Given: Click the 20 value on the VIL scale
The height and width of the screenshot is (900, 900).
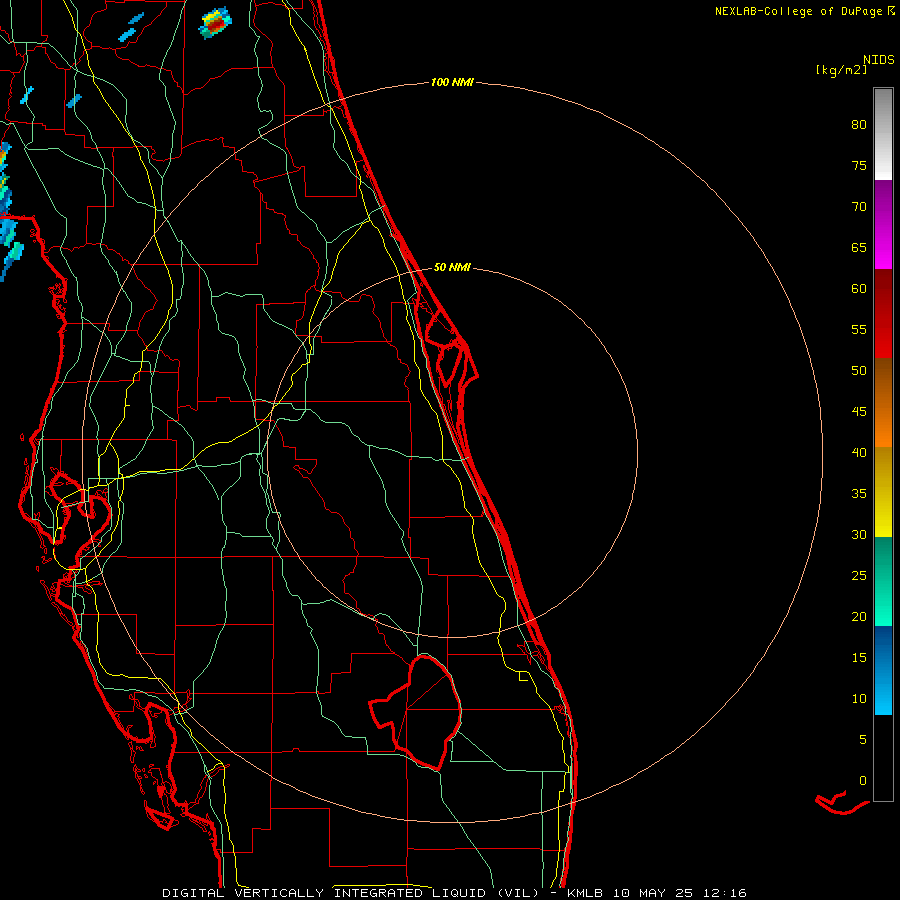Looking at the screenshot, I should [859, 616].
